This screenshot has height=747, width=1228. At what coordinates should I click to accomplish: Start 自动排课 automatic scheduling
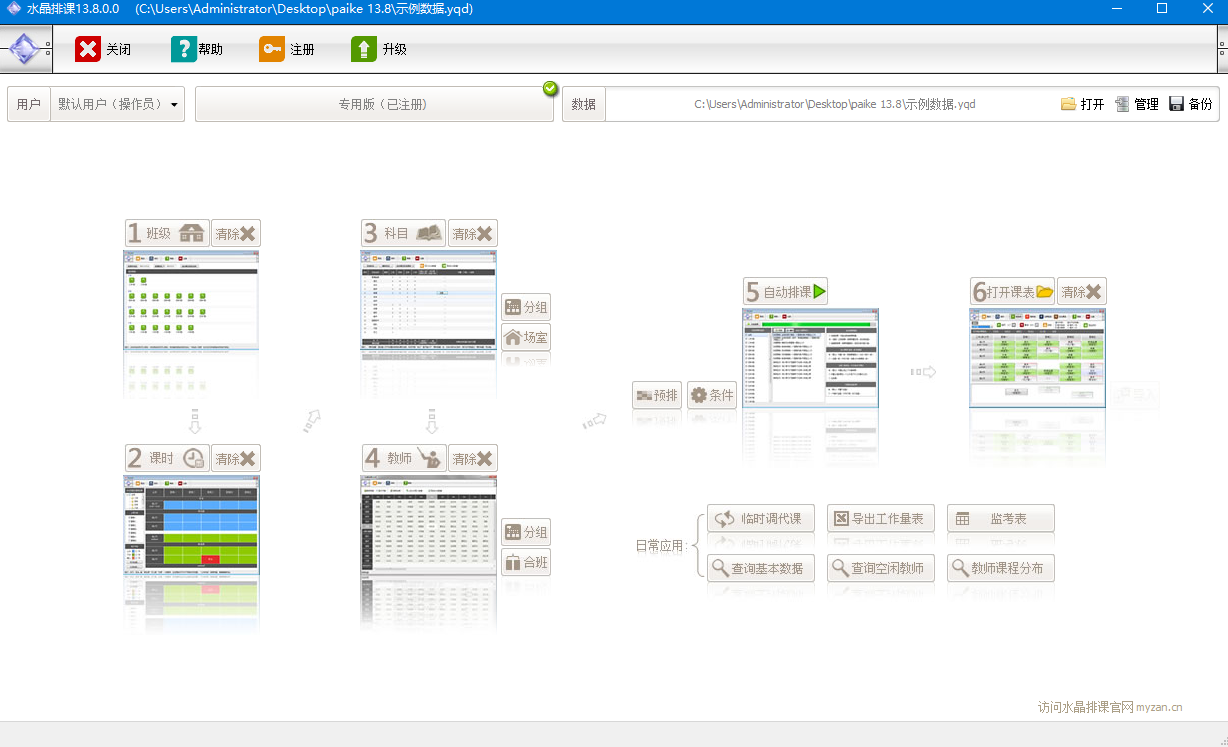click(x=785, y=292)
